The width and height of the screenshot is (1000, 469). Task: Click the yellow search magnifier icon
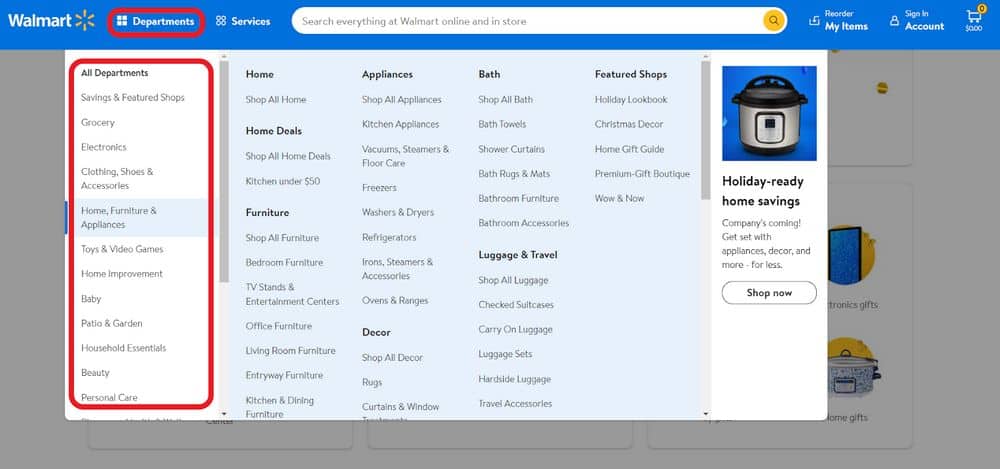pos(774,21)
